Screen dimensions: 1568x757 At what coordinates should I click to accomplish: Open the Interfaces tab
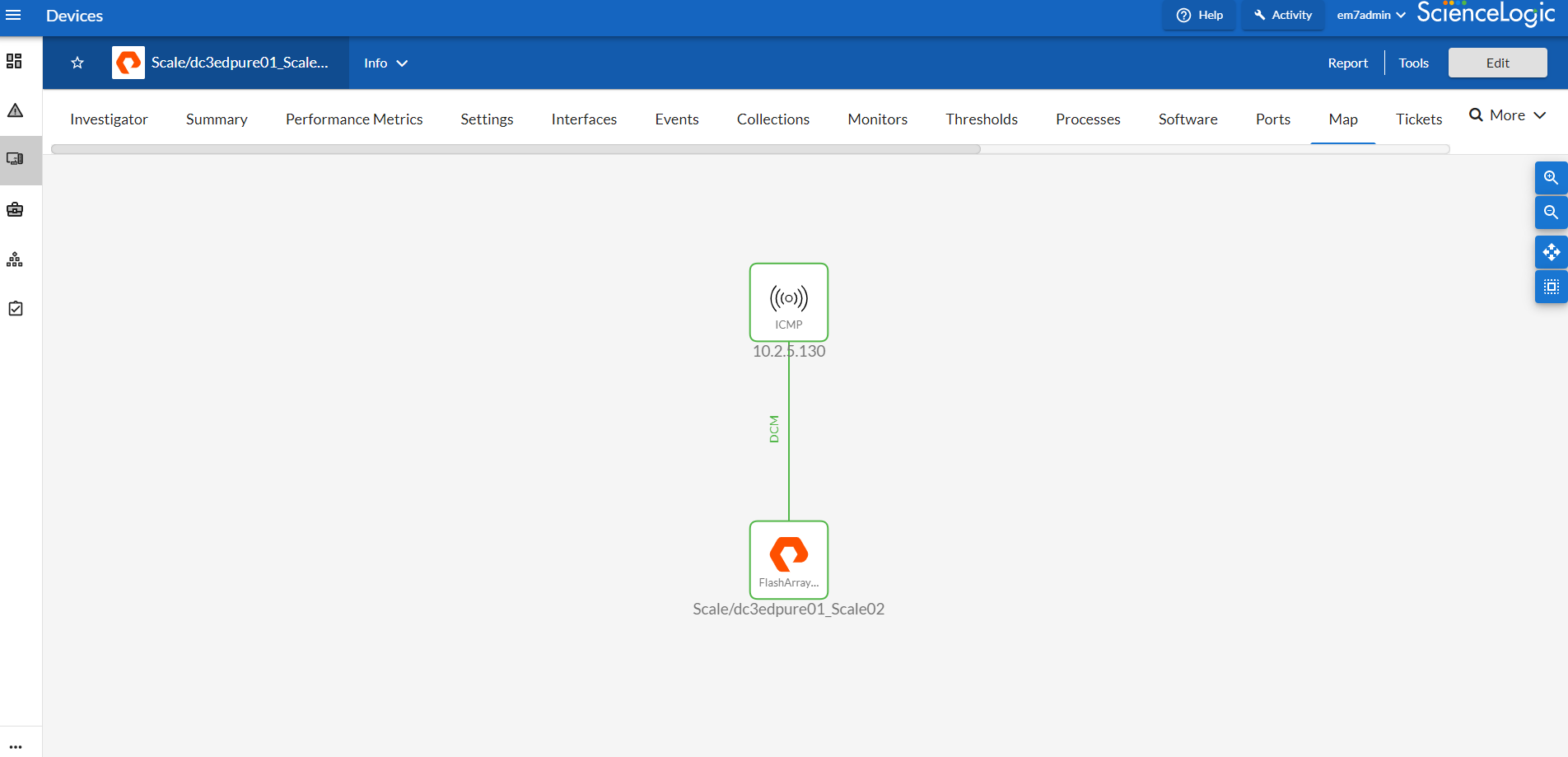point(584,119)
